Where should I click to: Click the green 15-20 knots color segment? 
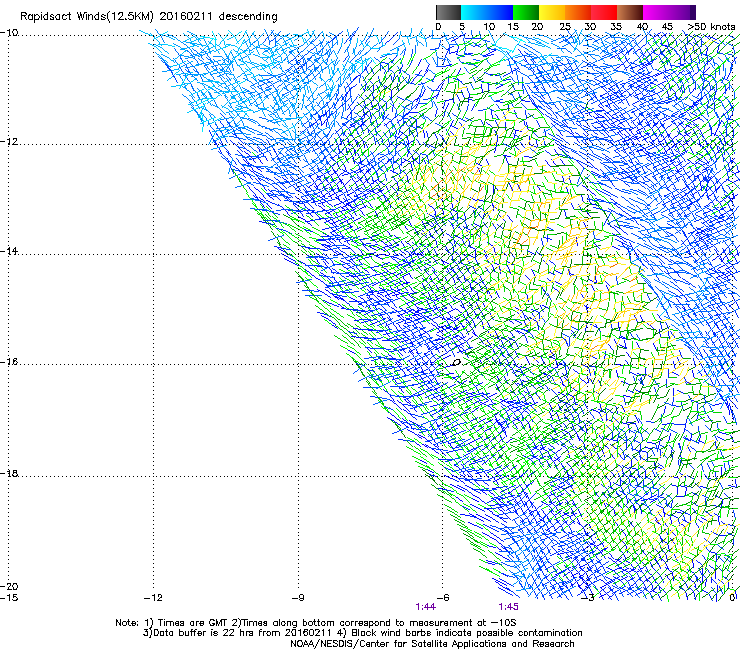(526, 12)
